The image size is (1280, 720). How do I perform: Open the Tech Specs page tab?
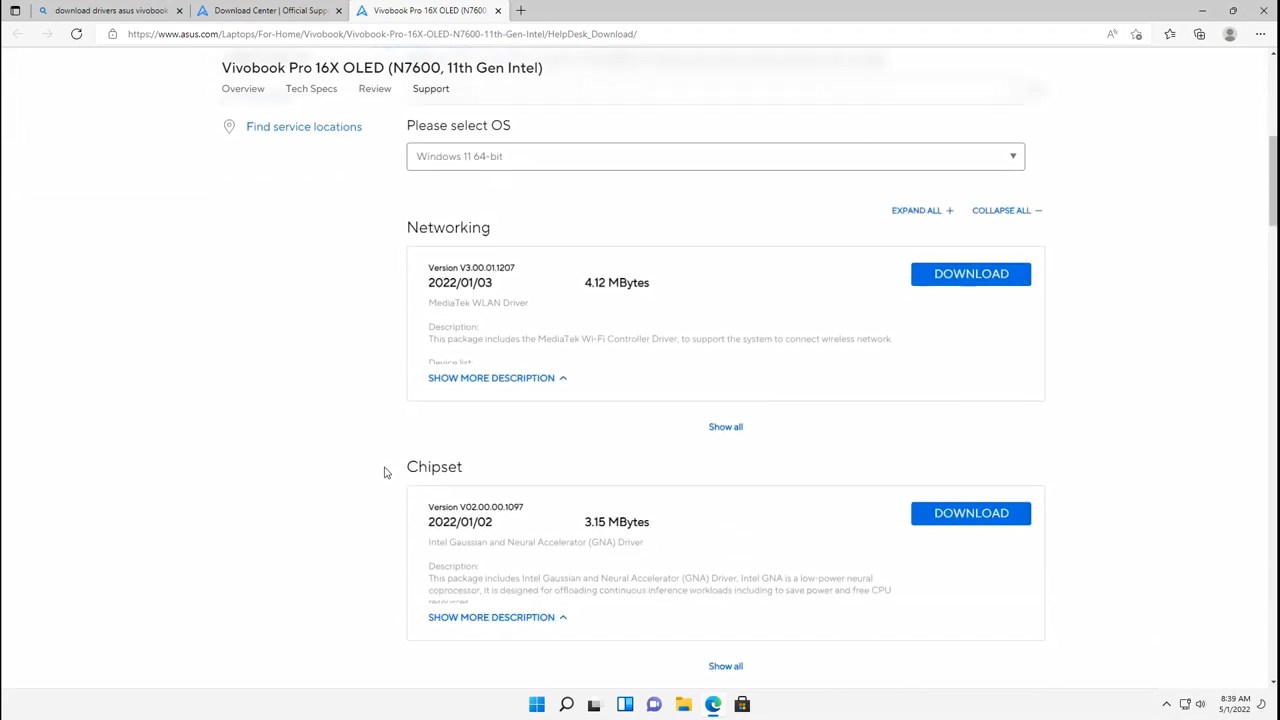311,89
